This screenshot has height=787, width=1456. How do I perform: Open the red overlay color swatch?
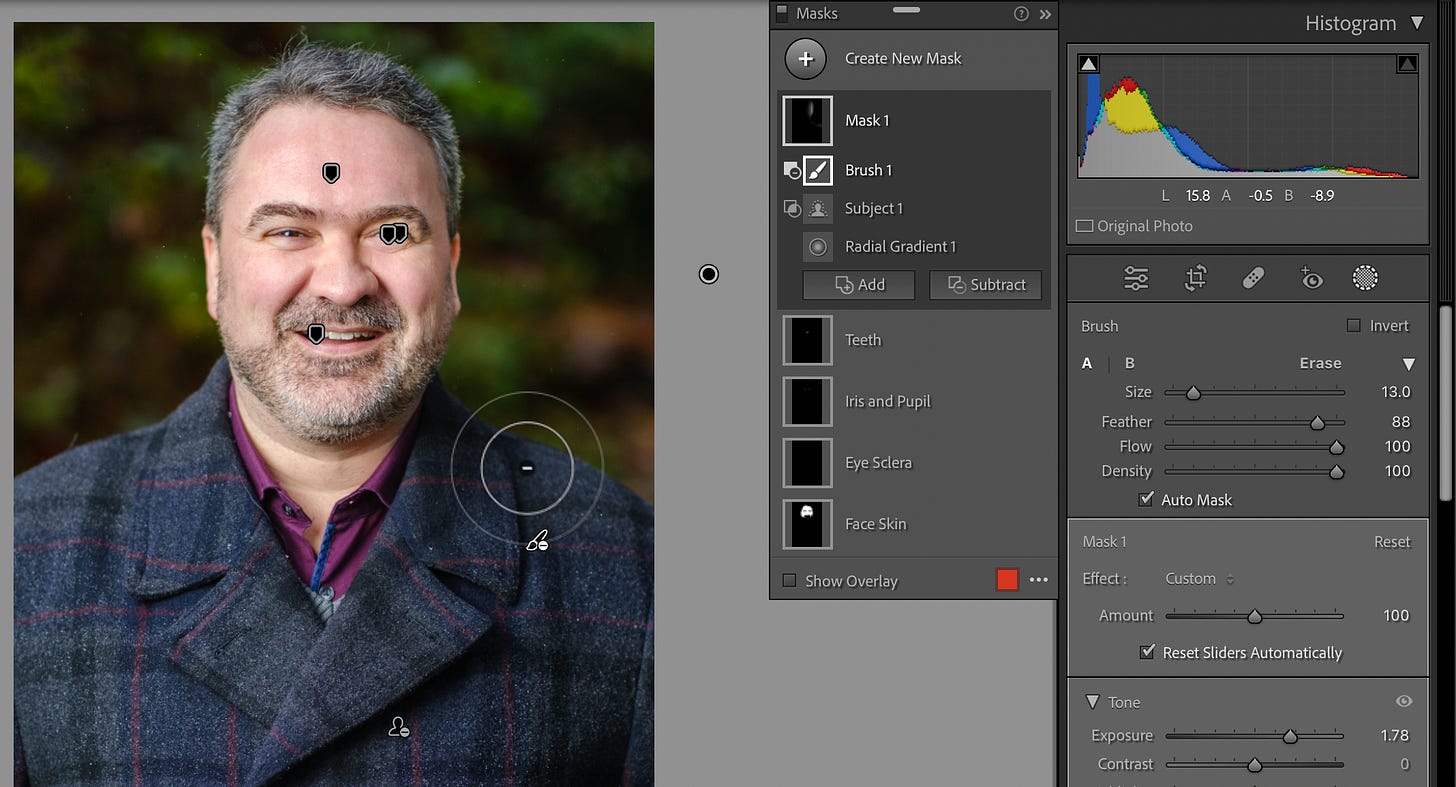point(1007,580)
